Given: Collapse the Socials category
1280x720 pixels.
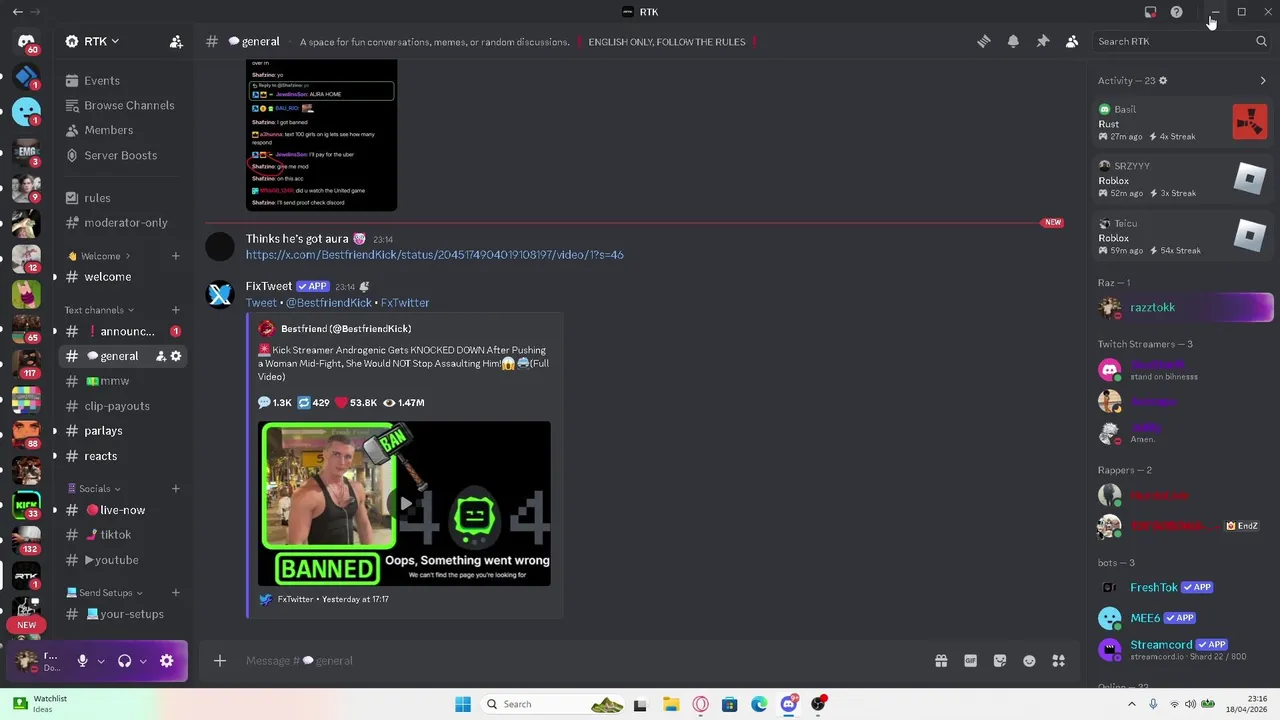Looking at the screenshot, I should (x=93, y=489).
